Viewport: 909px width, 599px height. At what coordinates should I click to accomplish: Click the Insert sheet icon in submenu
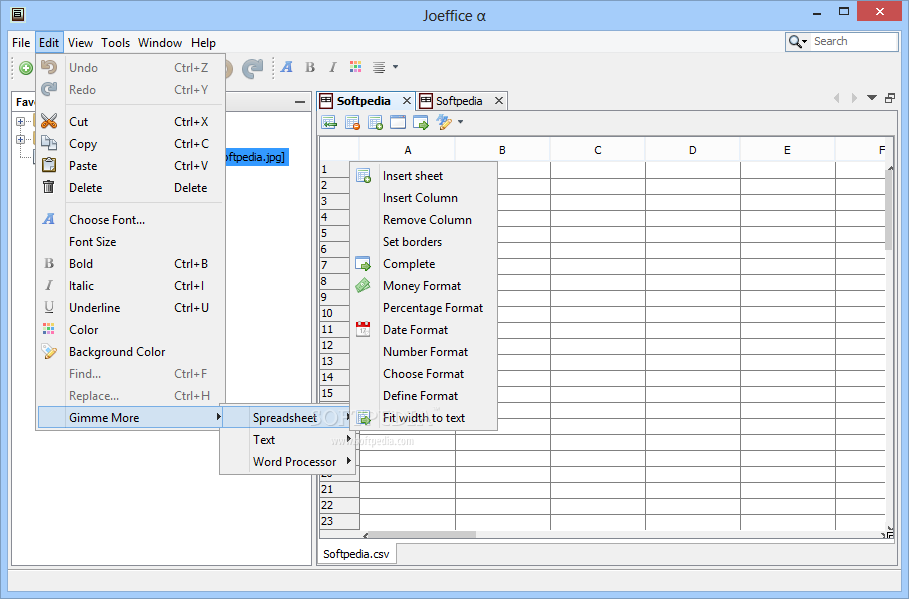[x=363, y=176]
